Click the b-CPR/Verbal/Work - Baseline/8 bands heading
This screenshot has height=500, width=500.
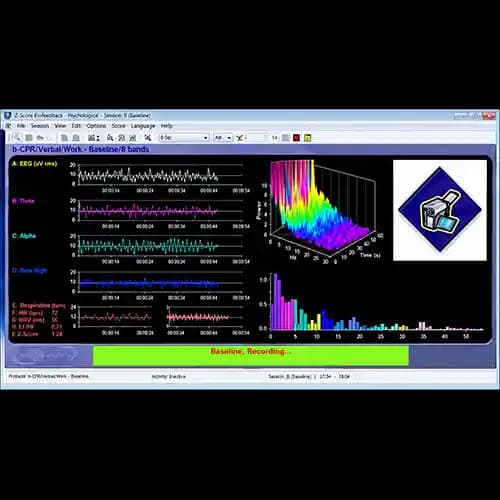(80, 149)
